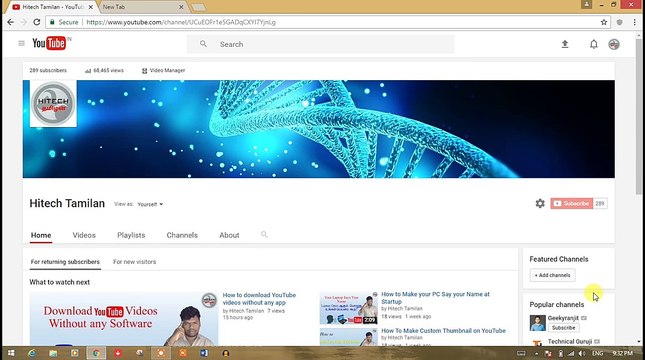The height and width of the screenshot is (360, 645).
Task: Click the Hitech channel profile picture
Action: [x=53, y=104]
